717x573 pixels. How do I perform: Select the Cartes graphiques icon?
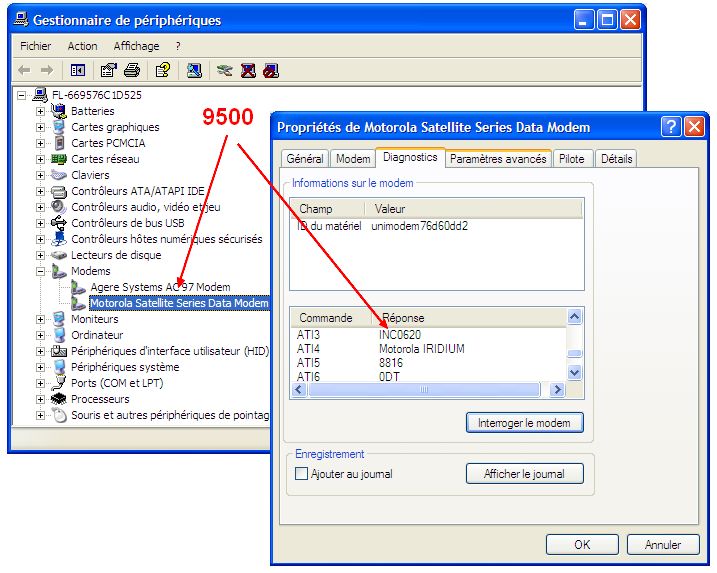click(59, 127)
